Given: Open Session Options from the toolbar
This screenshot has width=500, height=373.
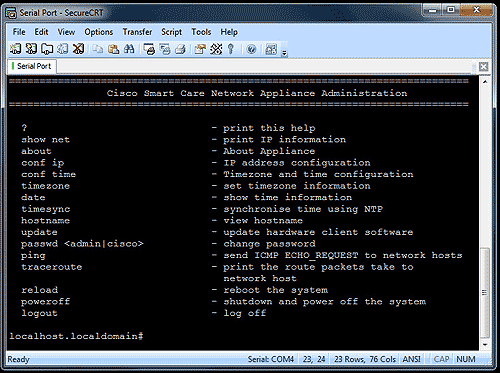Looking at the screenshot, I should pos(200,49).
